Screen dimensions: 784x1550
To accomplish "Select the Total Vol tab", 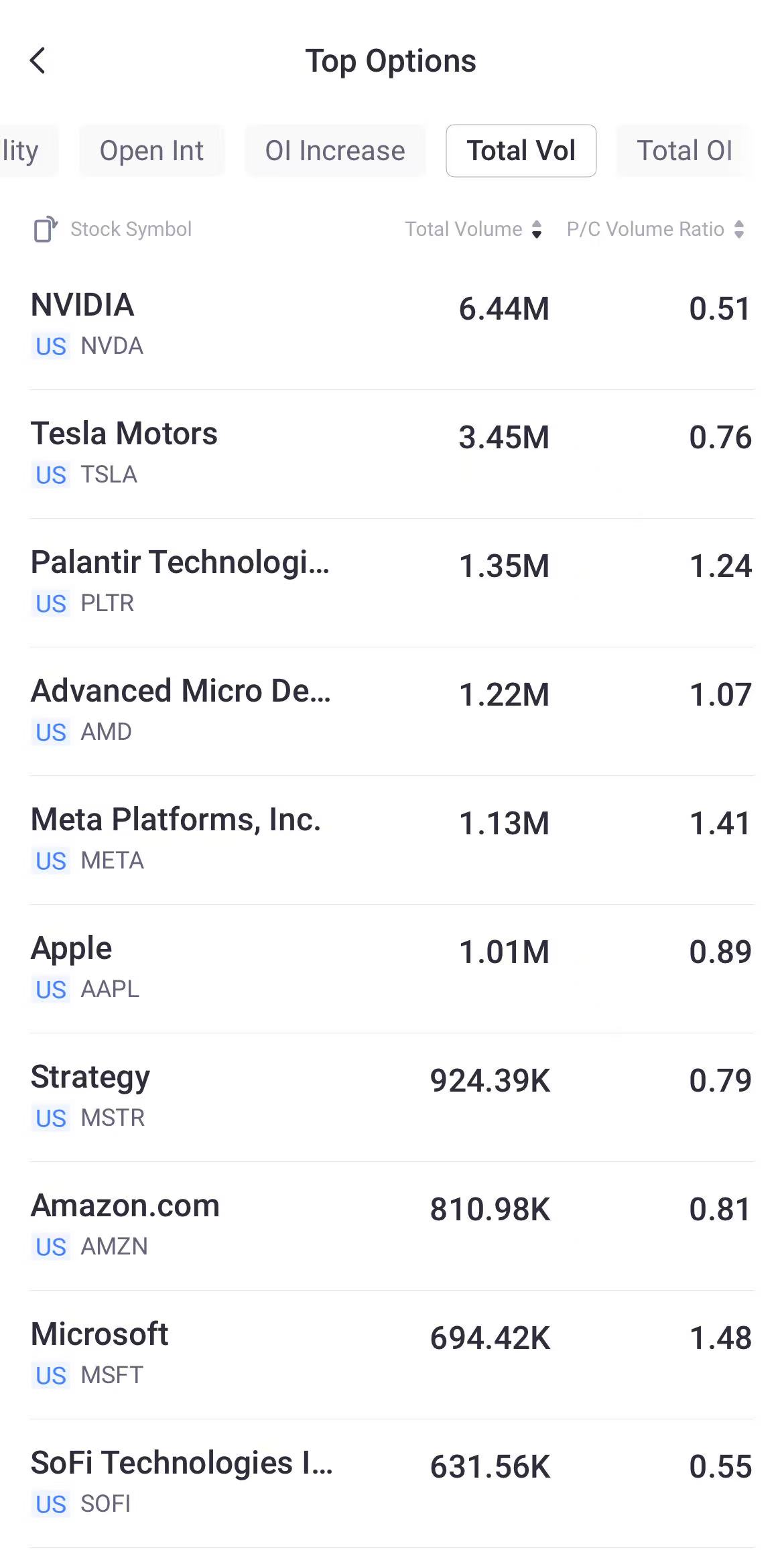I will [x=521, y=151].
